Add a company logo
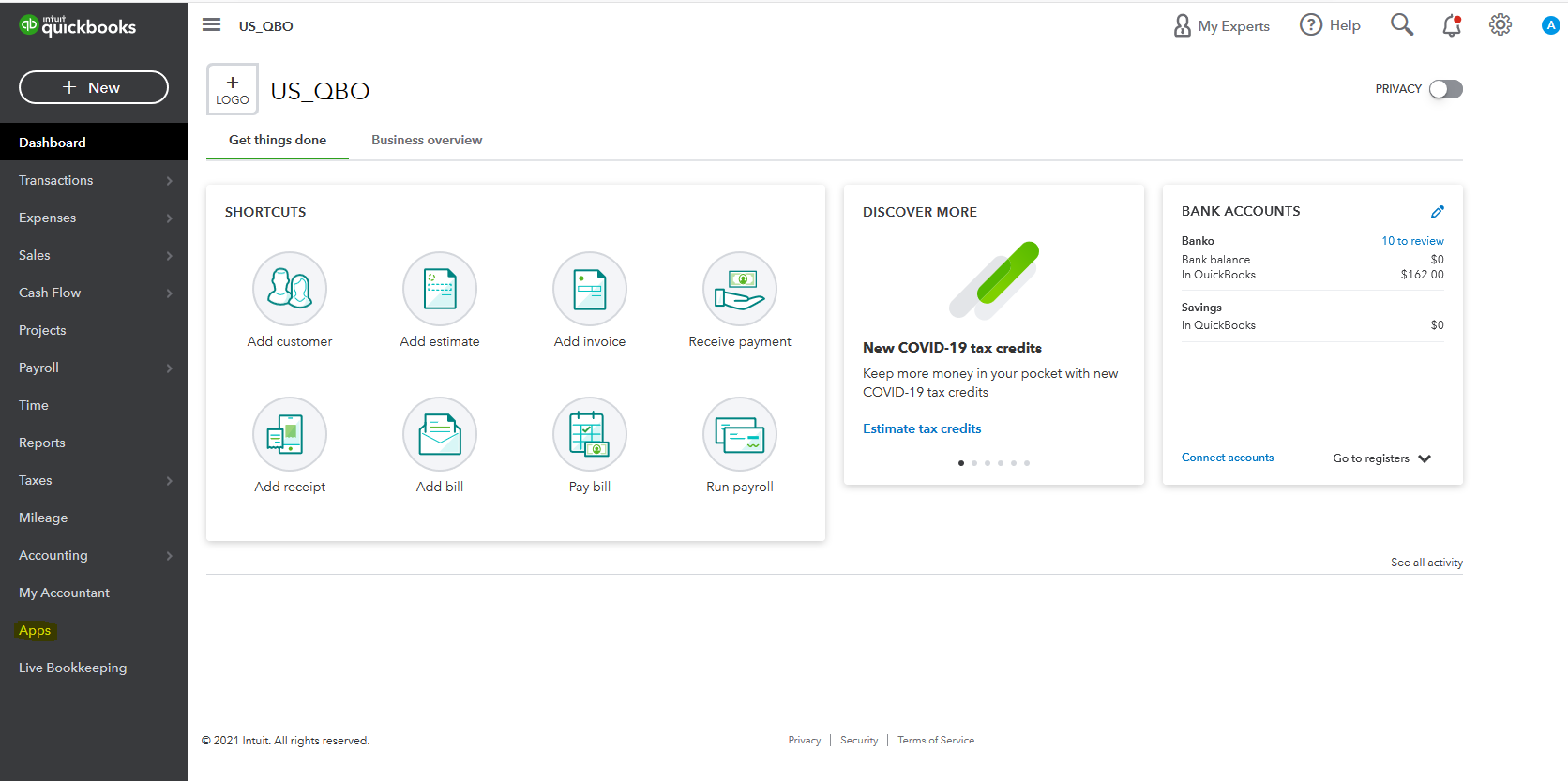Viewport: 1568px width, 781px height. (x=233, y=89)
